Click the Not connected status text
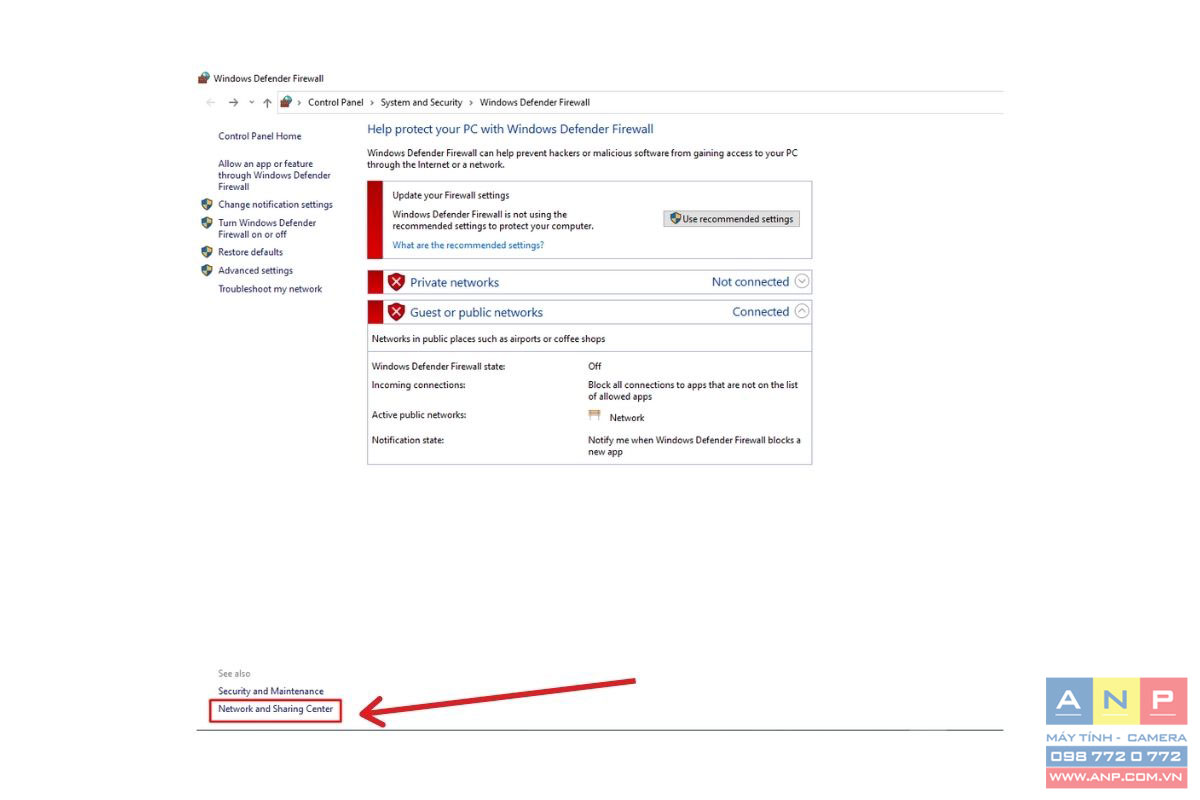 [750, 282]
